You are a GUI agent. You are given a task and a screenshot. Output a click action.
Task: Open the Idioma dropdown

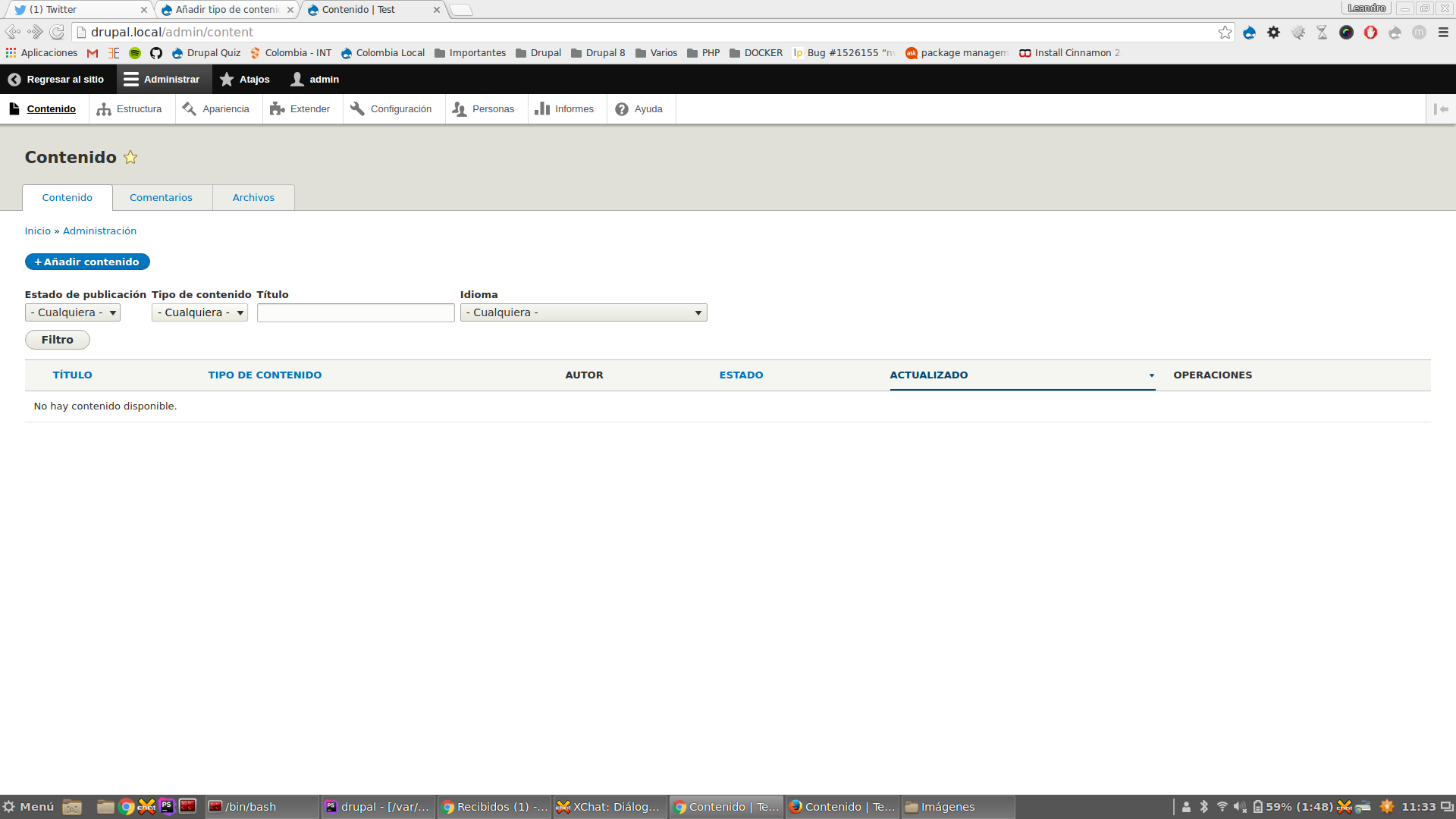click(x=583, y=312)
